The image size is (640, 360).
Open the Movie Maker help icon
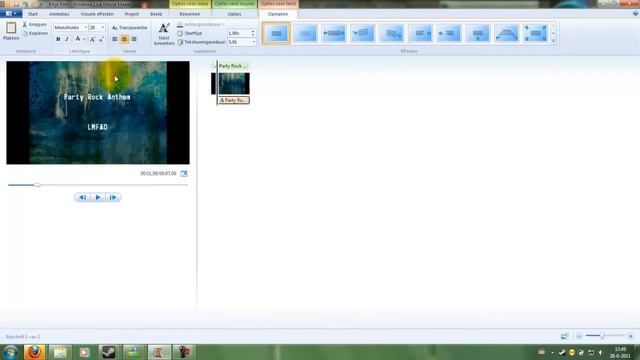(635, 13)
